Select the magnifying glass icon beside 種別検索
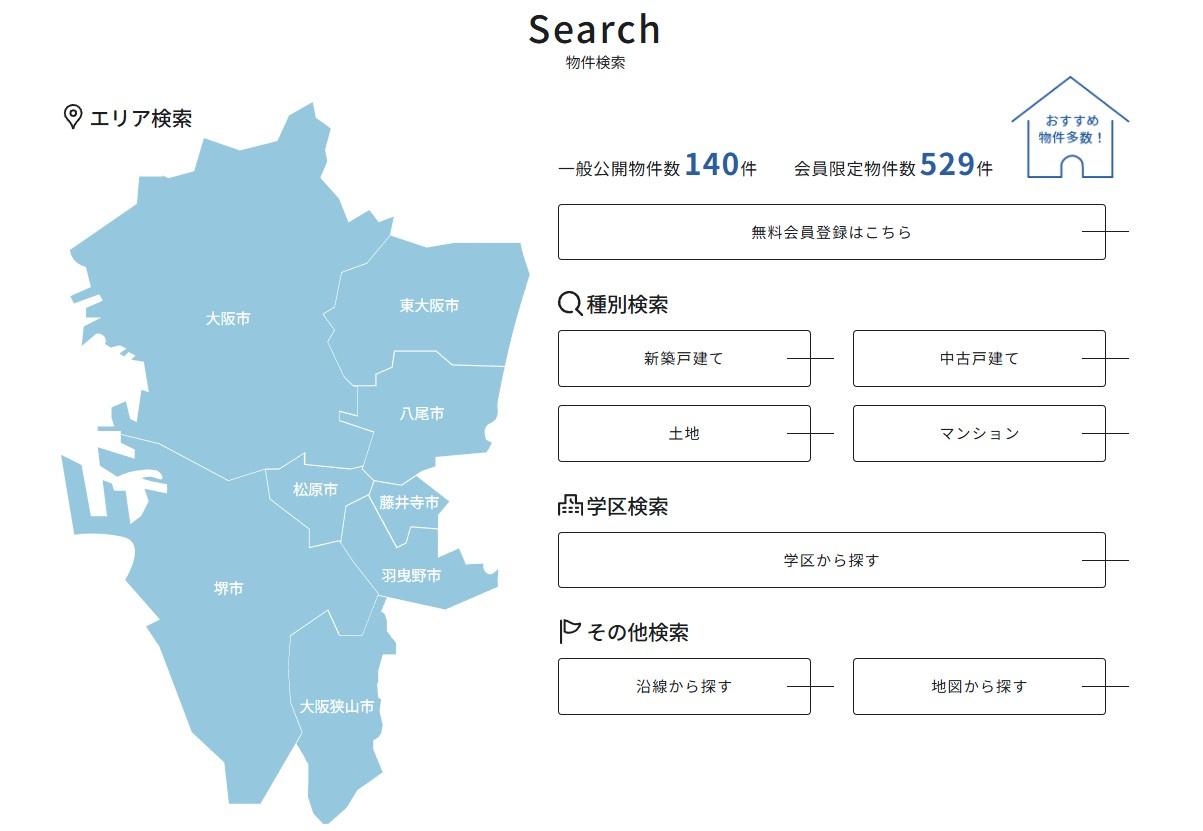The image size is (1203, 831). (568, 302)
